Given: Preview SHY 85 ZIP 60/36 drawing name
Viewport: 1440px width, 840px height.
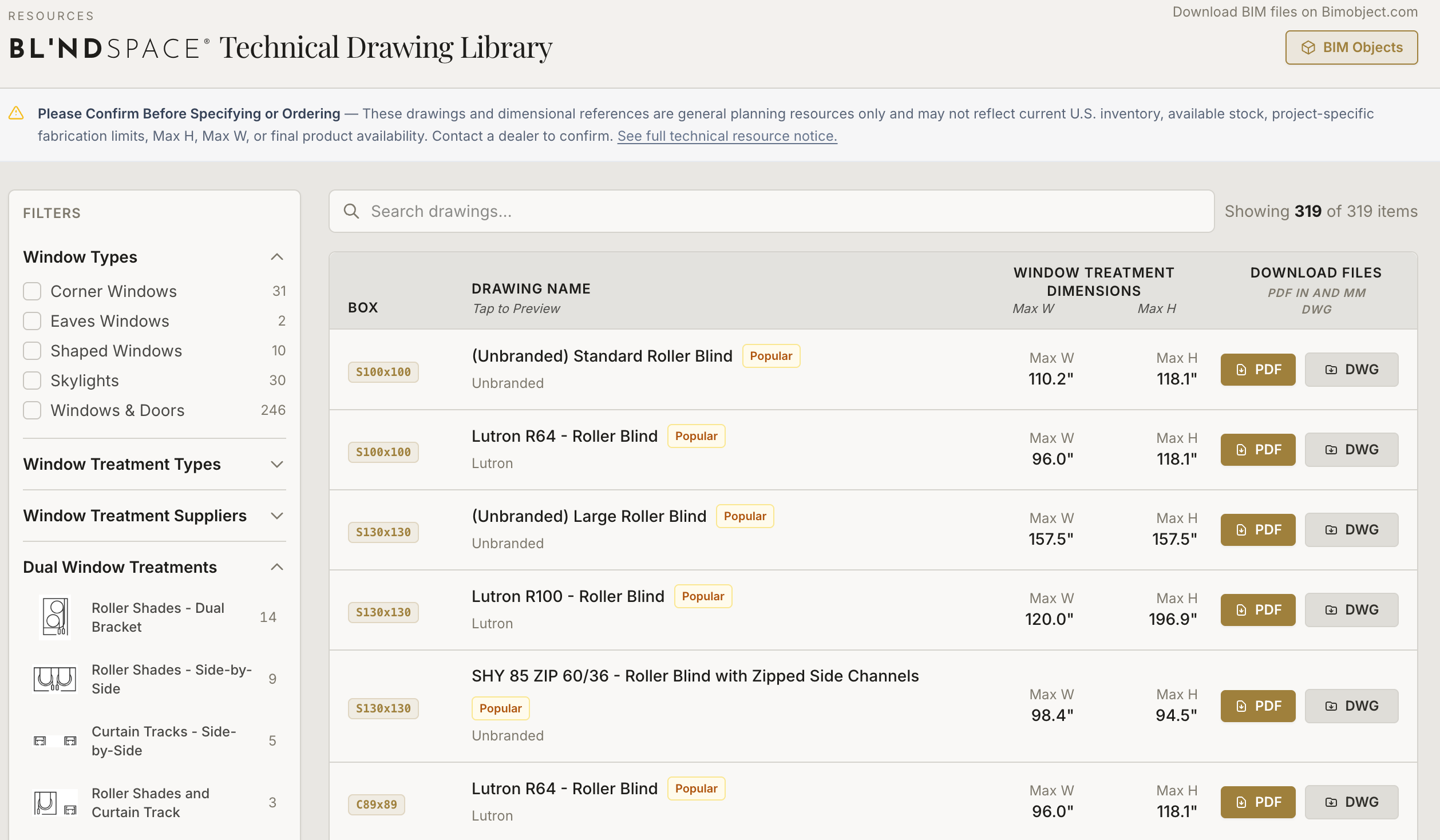Looking at the screenshot, I should [x=695, y=676].
